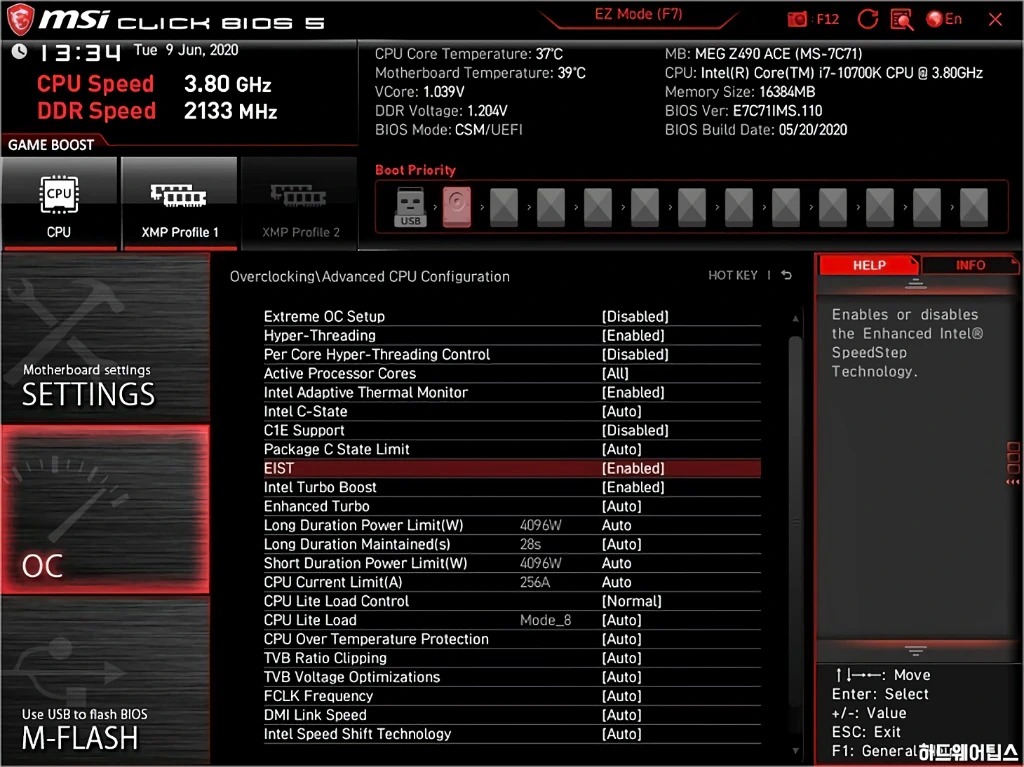Screen dimensions: 1024x767
Task: Change Active Processor Cores [All] value
Action: tap(615, 374)
